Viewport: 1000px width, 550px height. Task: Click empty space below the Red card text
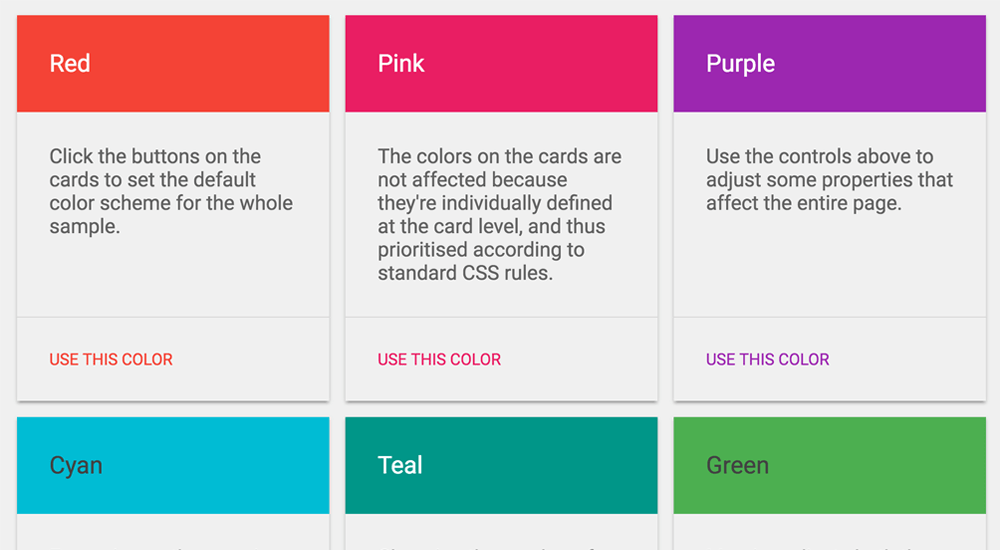click(x=173, y=278)
